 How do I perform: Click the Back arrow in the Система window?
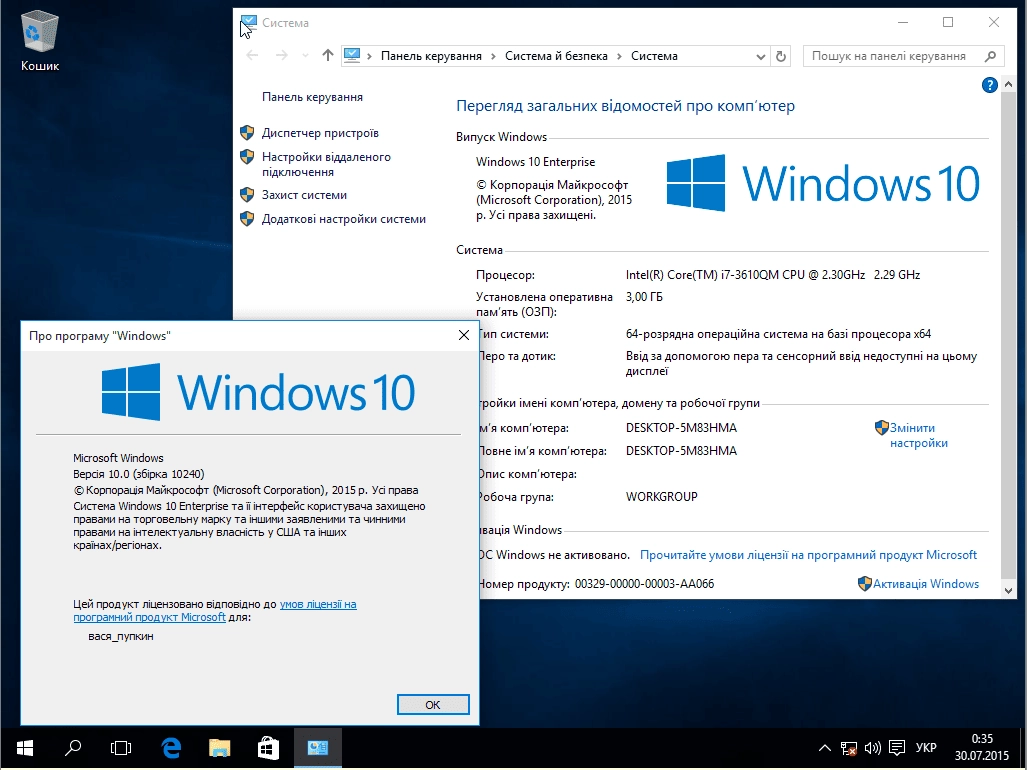click(252, 56)
